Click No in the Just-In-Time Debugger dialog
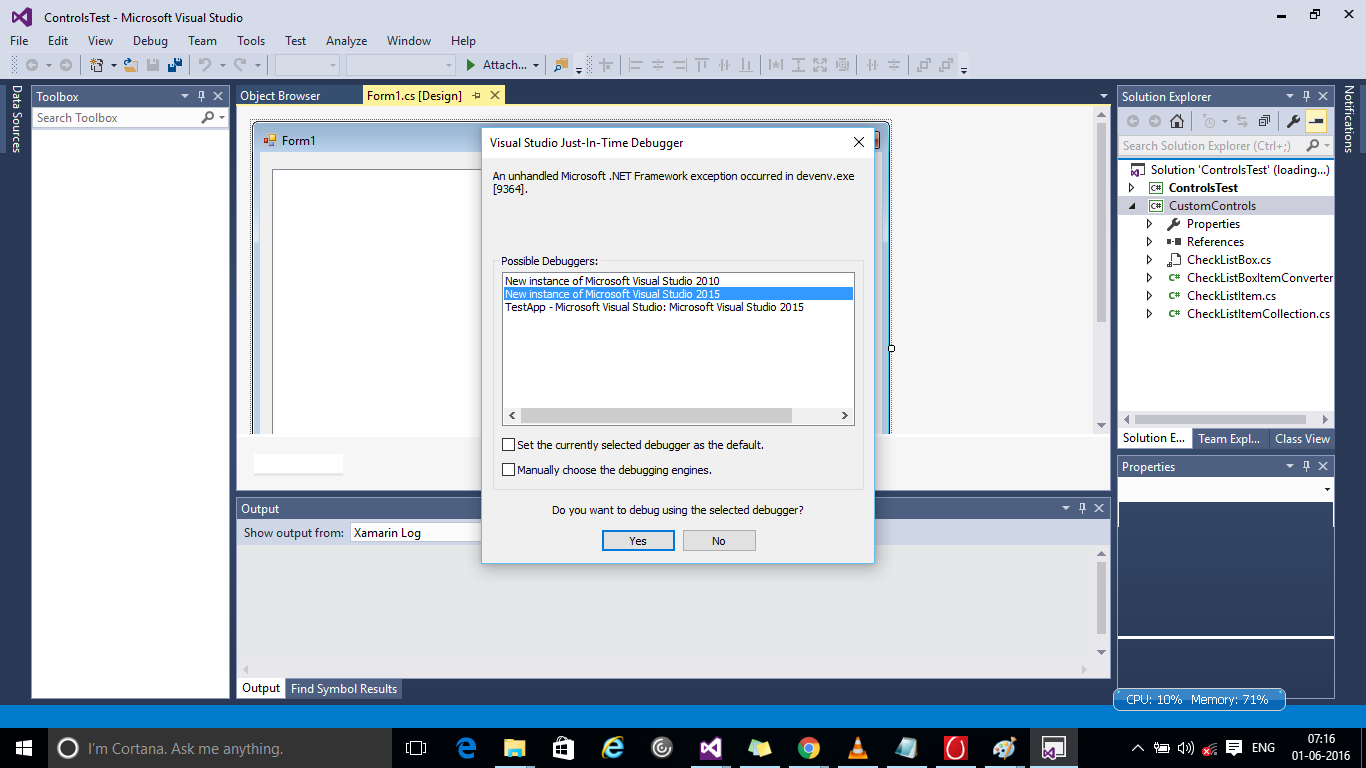 719,541
